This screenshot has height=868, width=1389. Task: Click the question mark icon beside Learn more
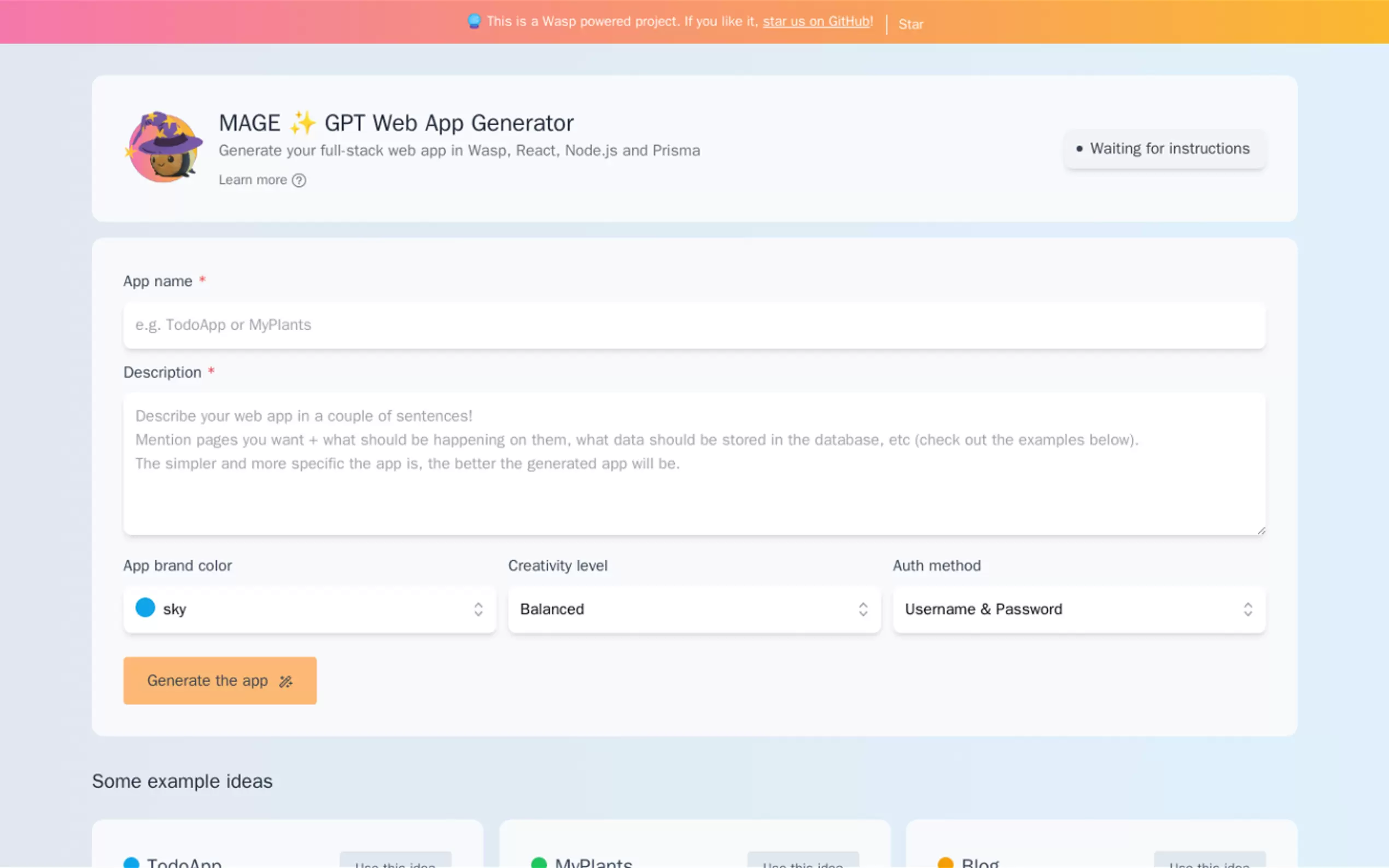pyautogui.click(x=299, y=180)
